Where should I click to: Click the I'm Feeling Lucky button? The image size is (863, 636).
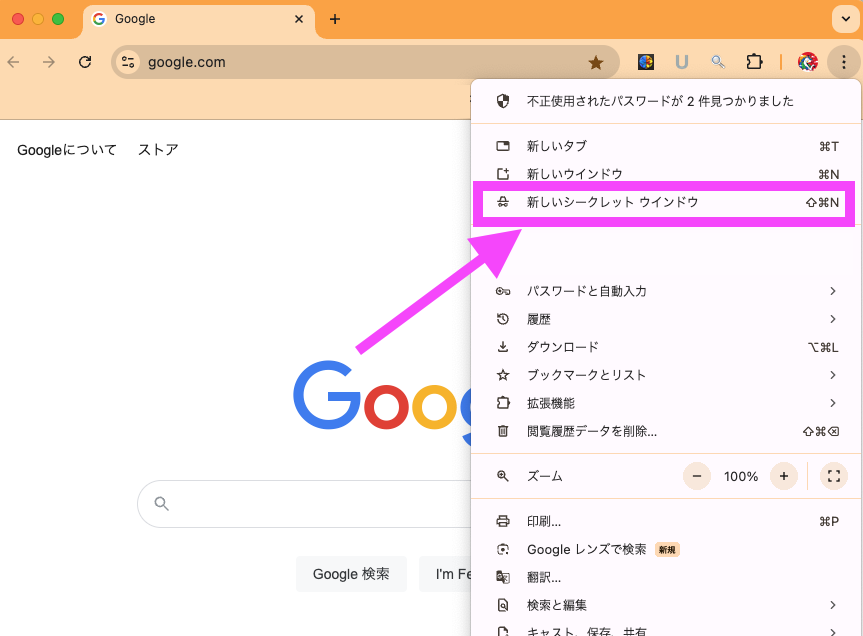[x=446, y=574]
